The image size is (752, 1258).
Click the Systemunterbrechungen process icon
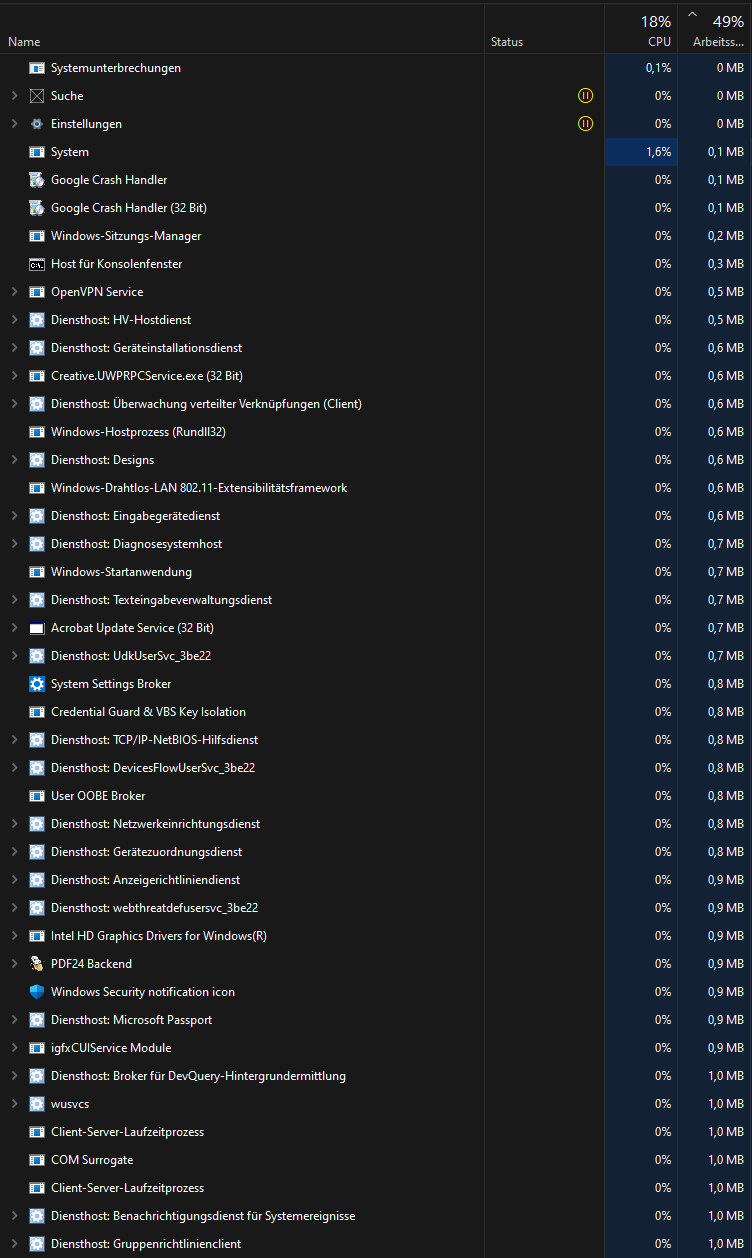pos(37,68)
